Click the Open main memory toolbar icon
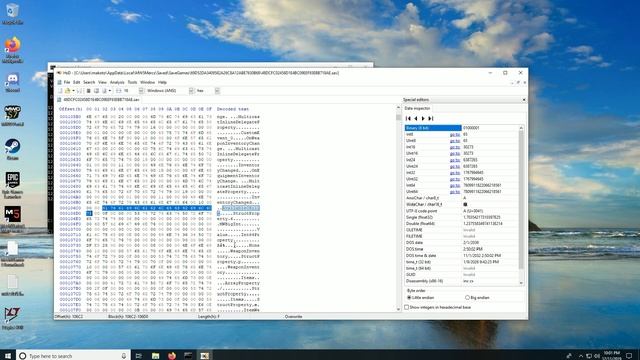The image size is (640, 360). tap(88, 91)
